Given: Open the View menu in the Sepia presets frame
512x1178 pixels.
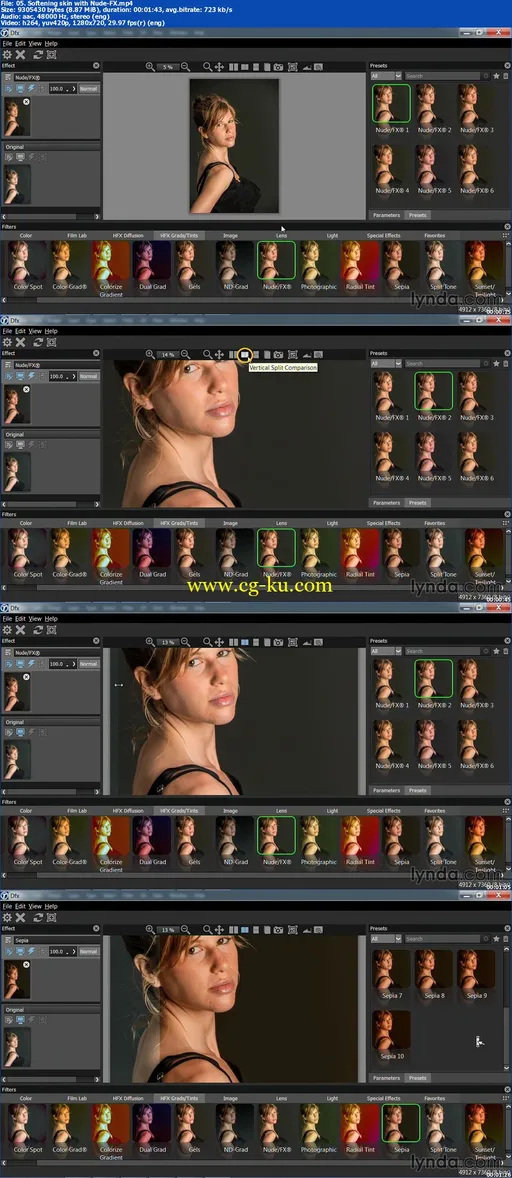Looking at the screenshot, I should coord(36,906).
